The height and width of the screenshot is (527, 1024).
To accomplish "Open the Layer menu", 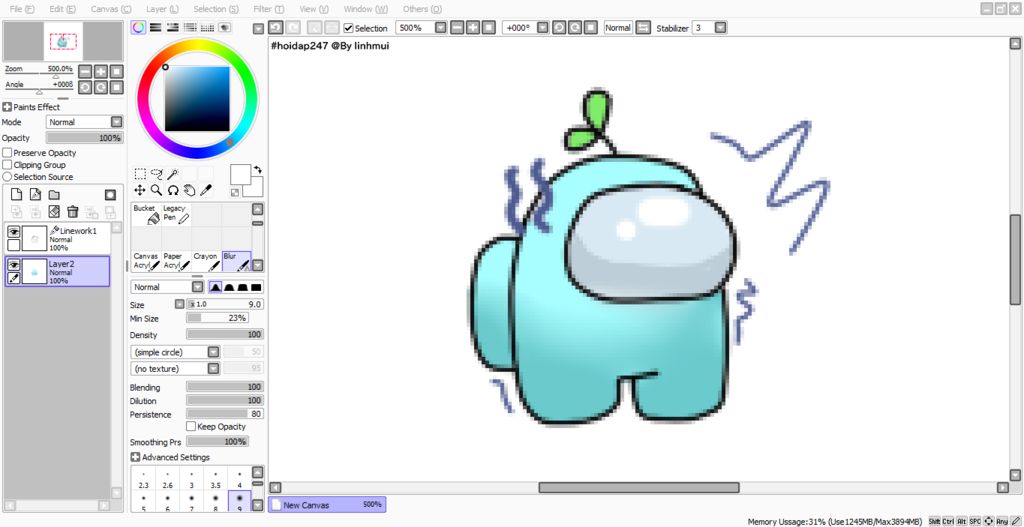I will click(x=162, y=9).
